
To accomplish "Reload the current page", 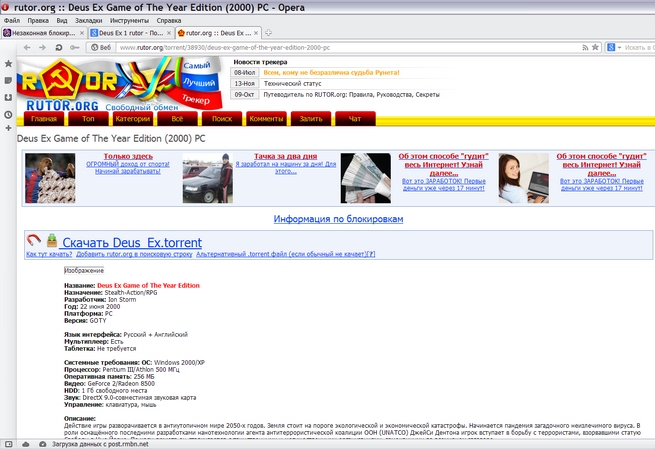I will pos(58,48).
